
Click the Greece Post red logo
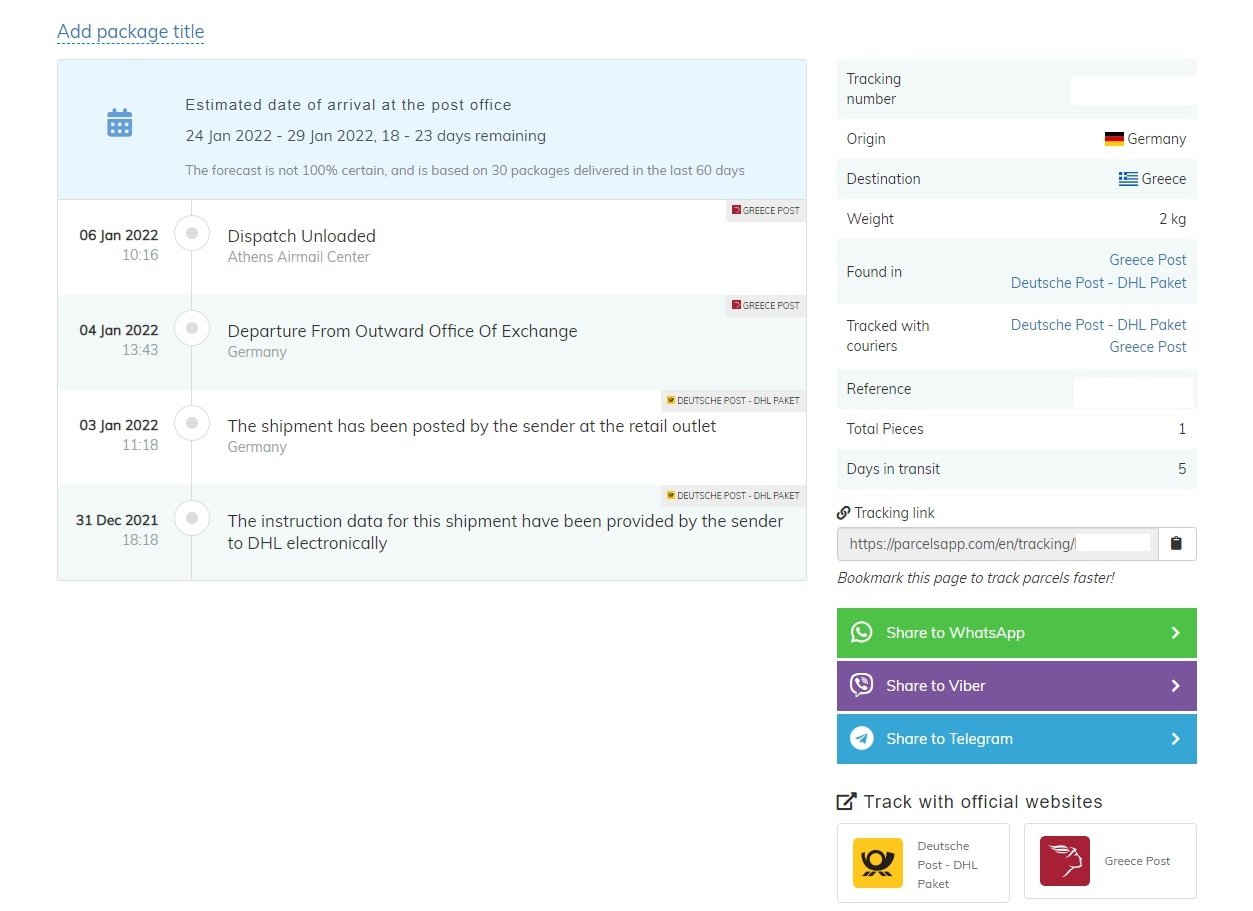(x=1064, y=861)
